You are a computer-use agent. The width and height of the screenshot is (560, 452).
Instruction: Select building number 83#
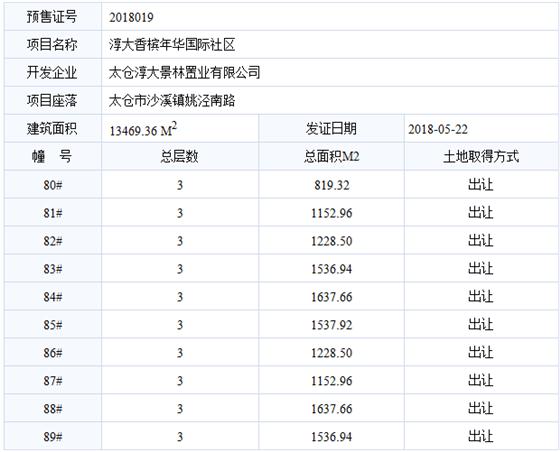pos(53,269)
